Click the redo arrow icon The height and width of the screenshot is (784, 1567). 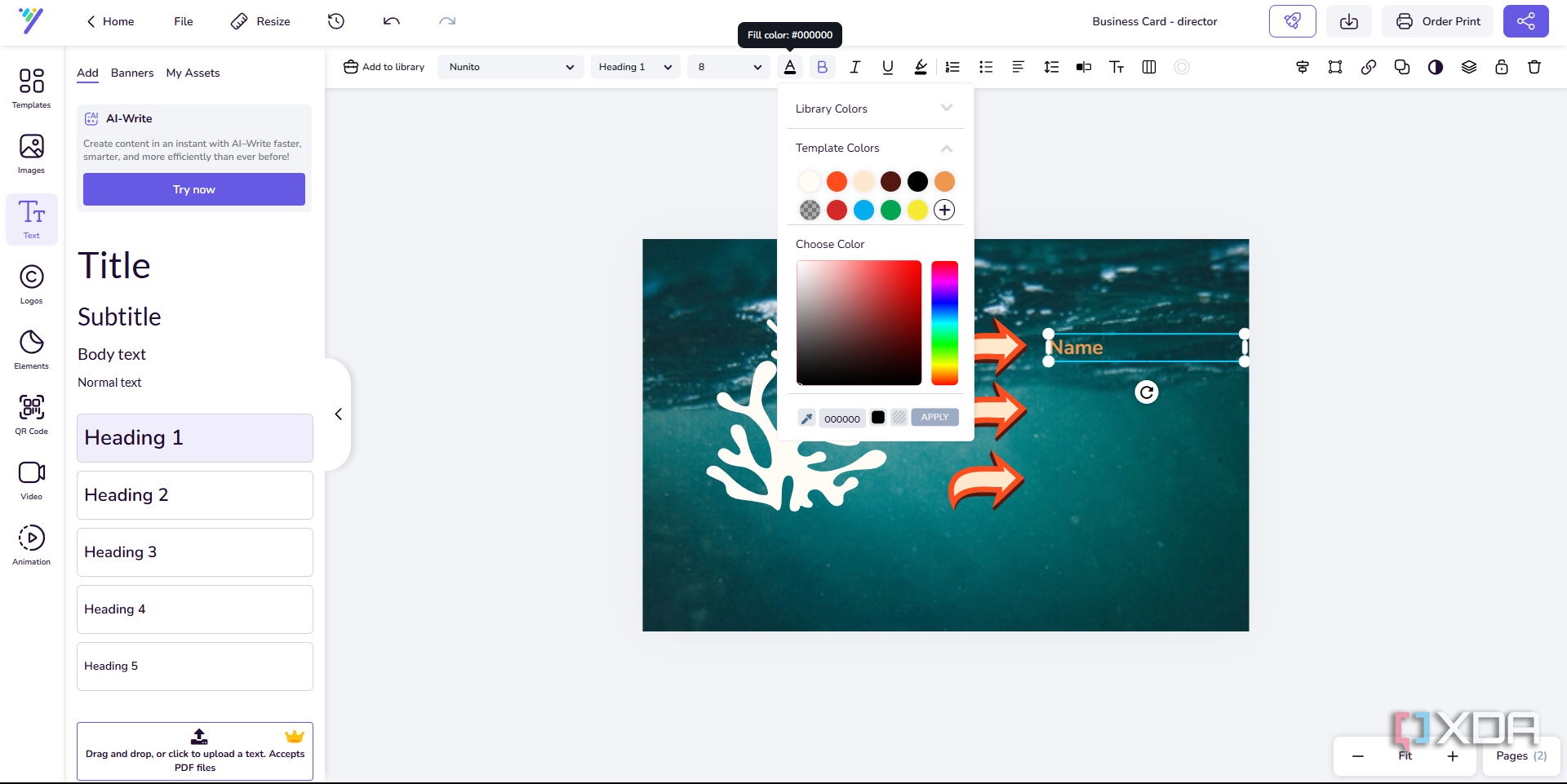[447, 21]
